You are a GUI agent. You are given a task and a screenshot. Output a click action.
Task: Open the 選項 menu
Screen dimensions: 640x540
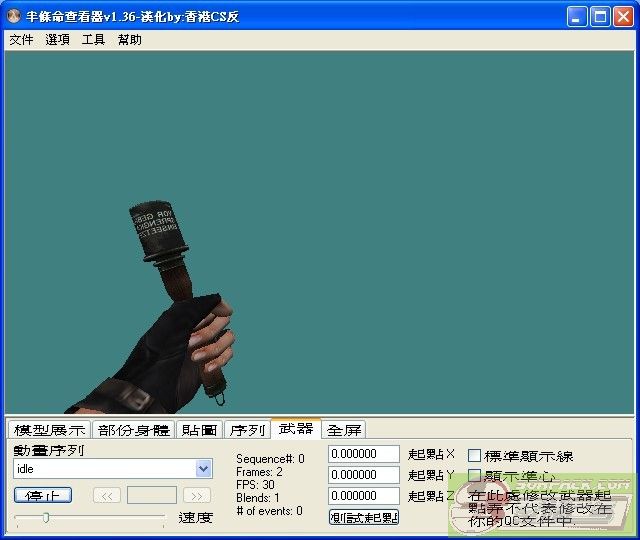(x=58, y=40)
